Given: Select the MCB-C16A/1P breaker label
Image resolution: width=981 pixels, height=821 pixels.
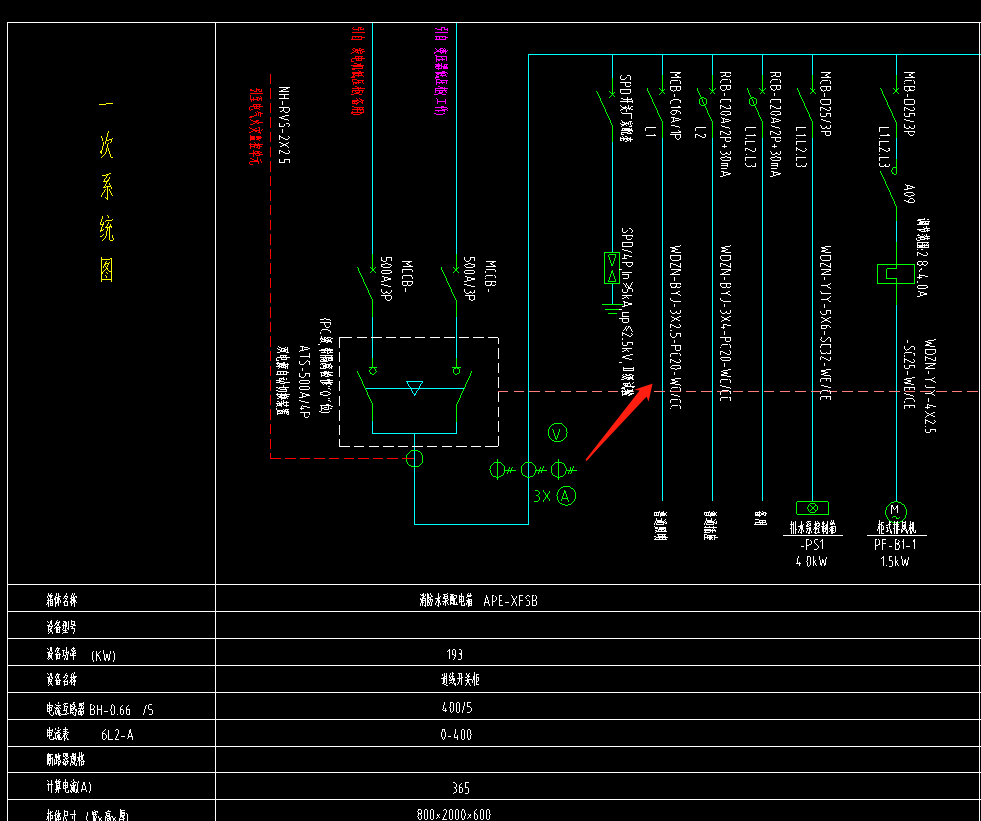Looking at the screenshot, I should tap(676, 105).
